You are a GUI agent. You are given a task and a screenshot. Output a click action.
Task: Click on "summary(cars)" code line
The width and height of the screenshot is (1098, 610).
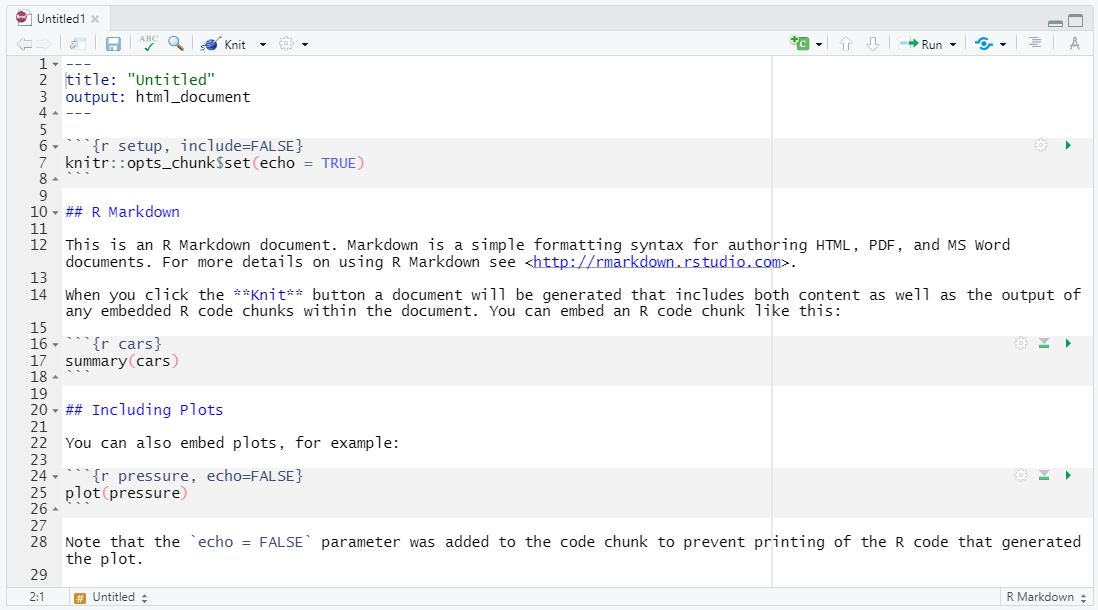pyautogui.click(x=122, y=361)
